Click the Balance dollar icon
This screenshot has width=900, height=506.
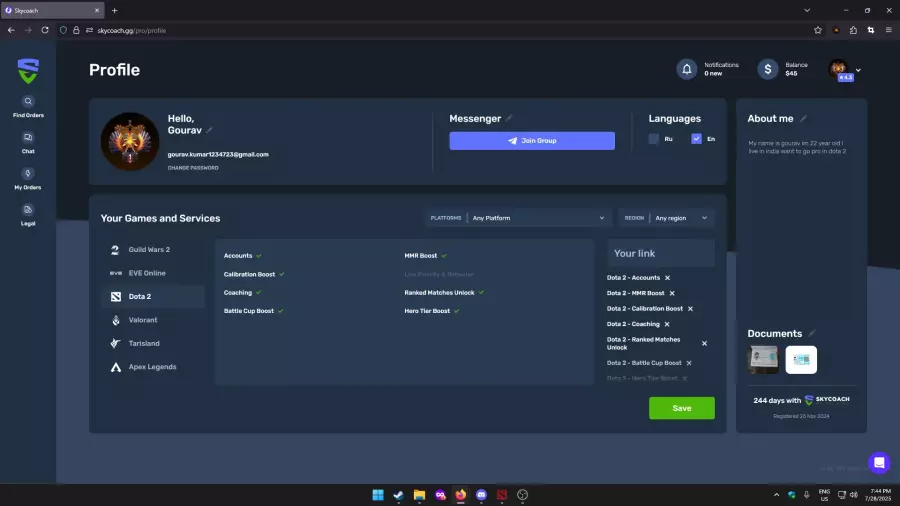pos(767,69)
